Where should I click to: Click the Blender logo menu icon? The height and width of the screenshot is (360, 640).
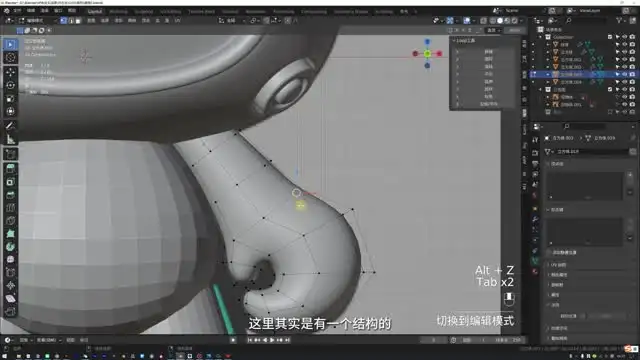click(x=7, y=11)
